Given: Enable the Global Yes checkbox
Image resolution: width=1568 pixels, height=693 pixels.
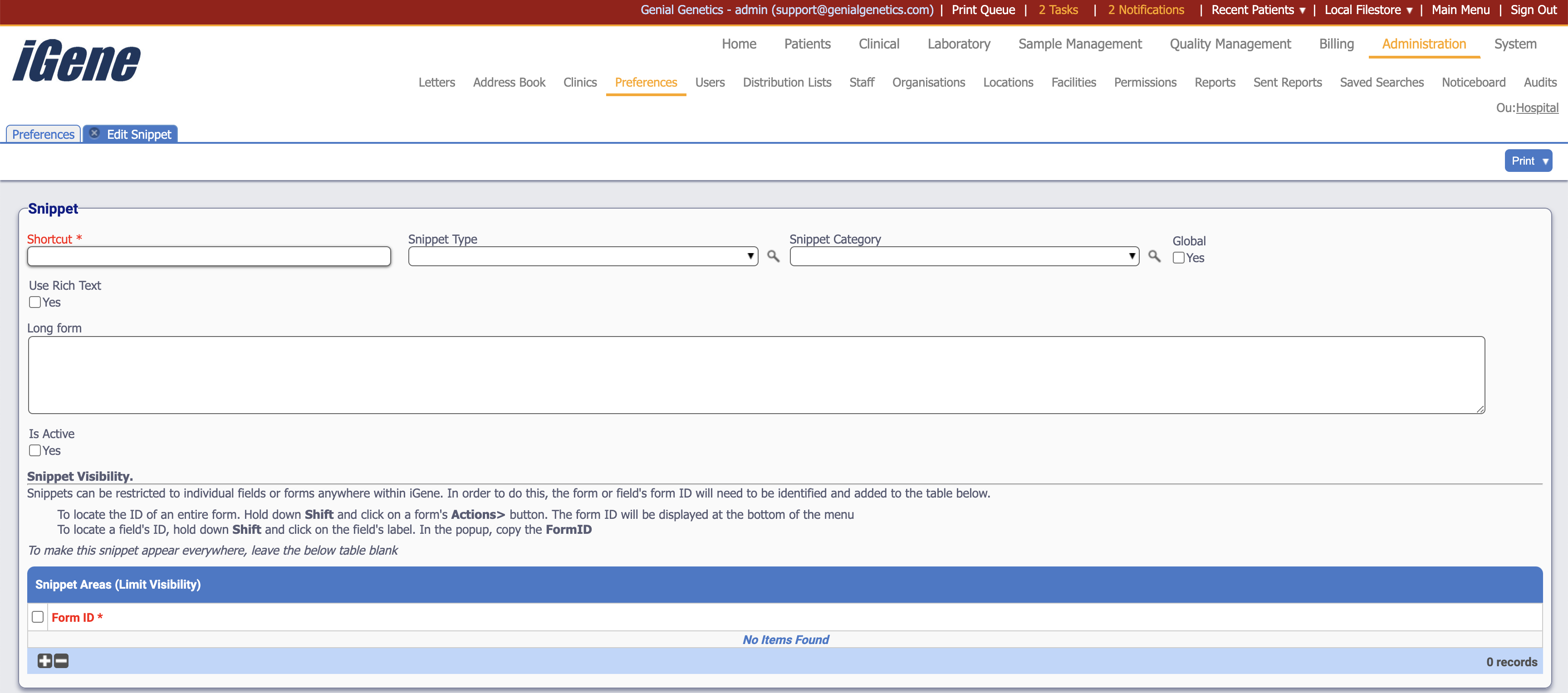Looking at the screenshot, I should coord(1178,258).
